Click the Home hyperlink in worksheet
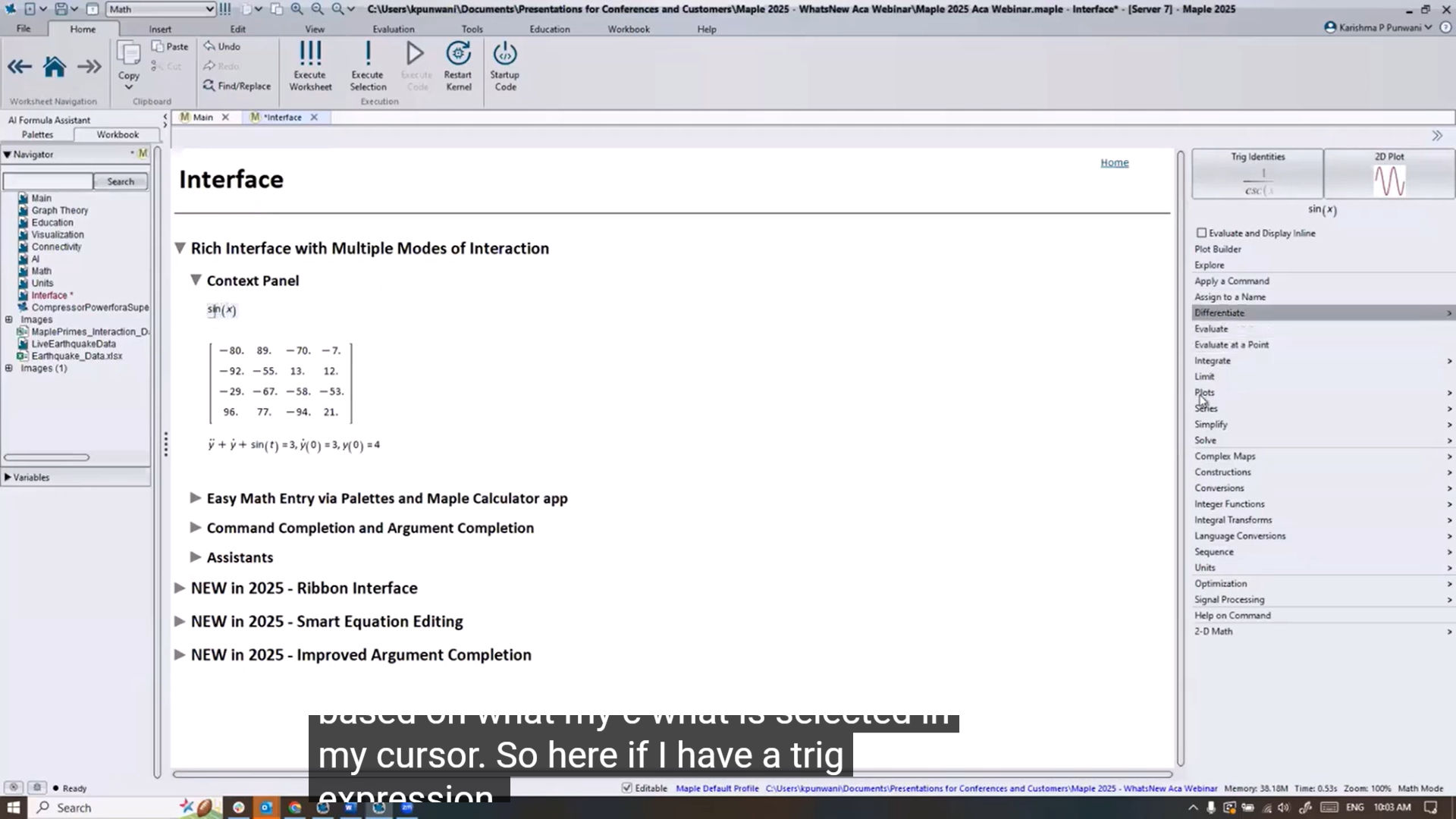 point(1114,162)
